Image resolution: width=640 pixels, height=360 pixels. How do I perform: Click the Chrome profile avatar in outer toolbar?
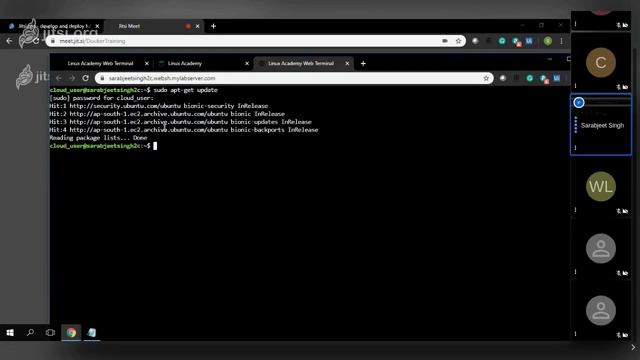[548, 41]
